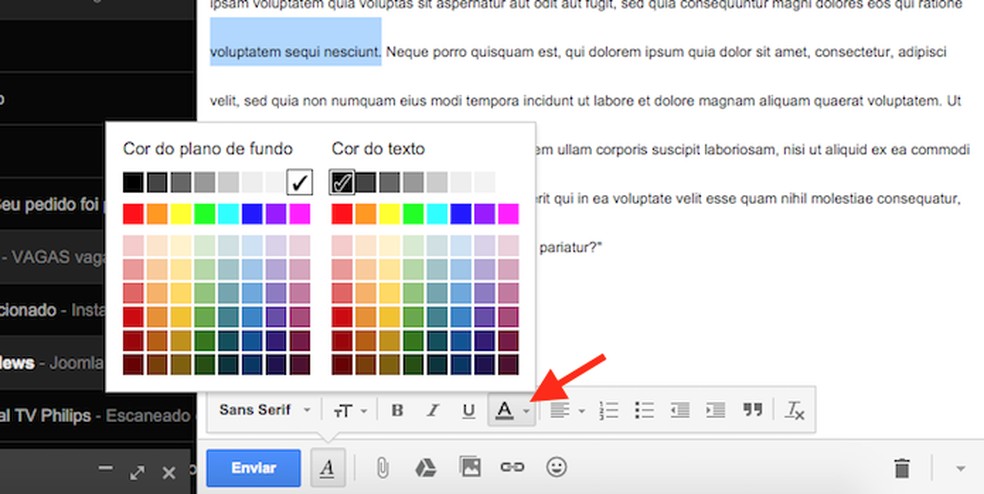Screen dimensions: 984x494
Task: Apply blockquote formatting
Action: point(752,411)
